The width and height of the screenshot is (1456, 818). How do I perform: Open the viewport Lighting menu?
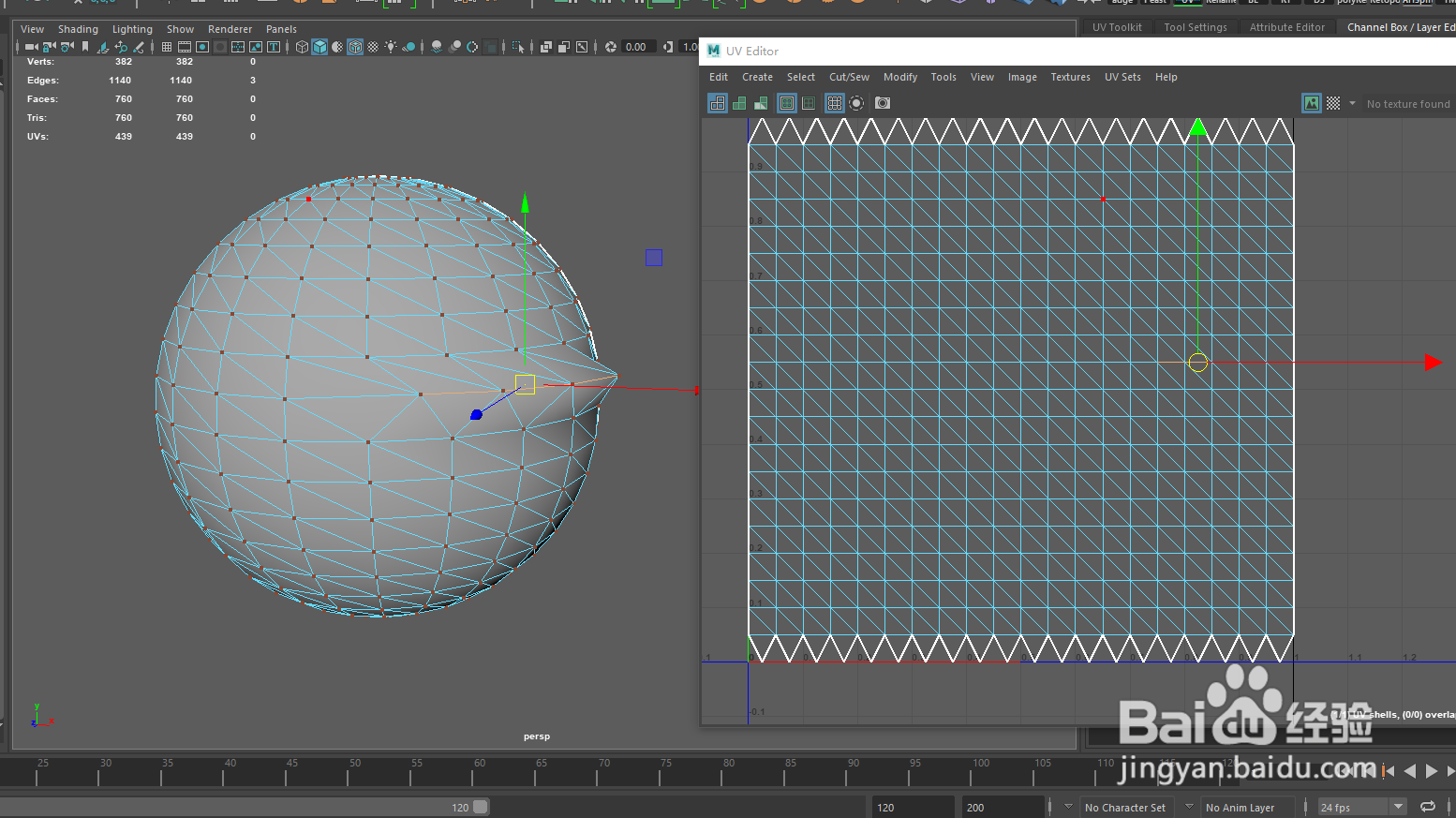pyautogui.click(x=132, y=29)
